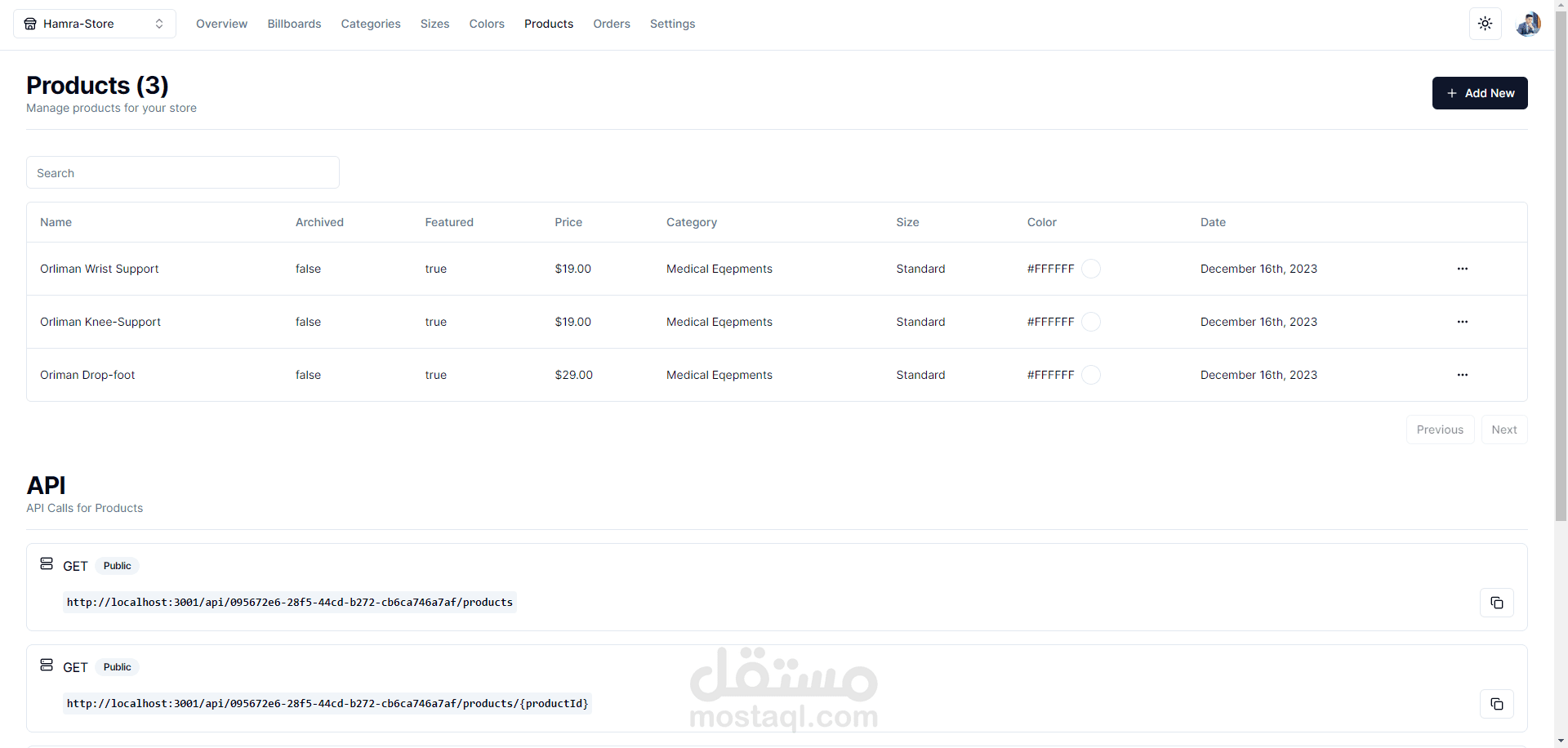
Task: Click the Featured column header
Action: [449, 222]
